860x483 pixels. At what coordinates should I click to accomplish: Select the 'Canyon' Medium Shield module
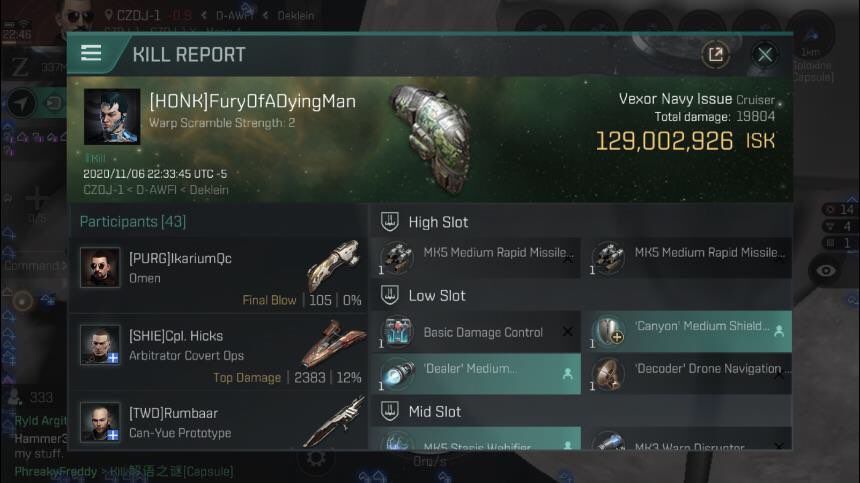[x=687, y=331]
